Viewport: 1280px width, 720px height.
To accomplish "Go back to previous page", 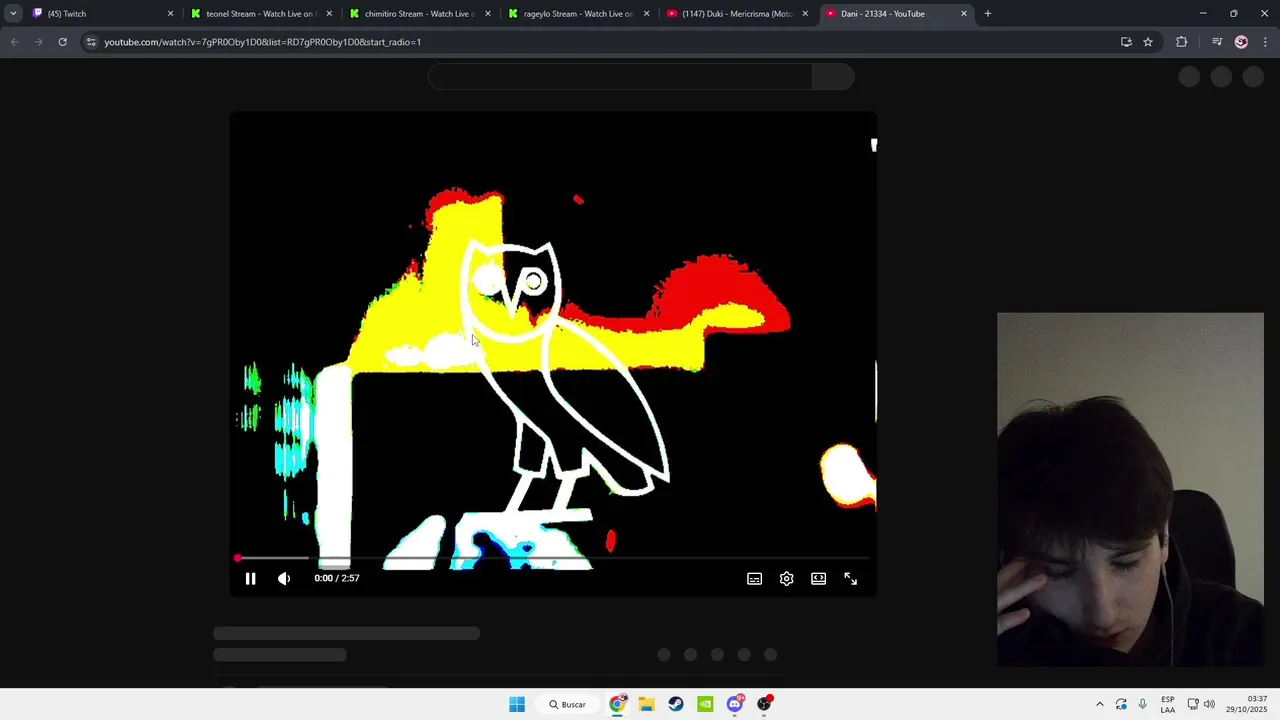I will coord(14,42).
